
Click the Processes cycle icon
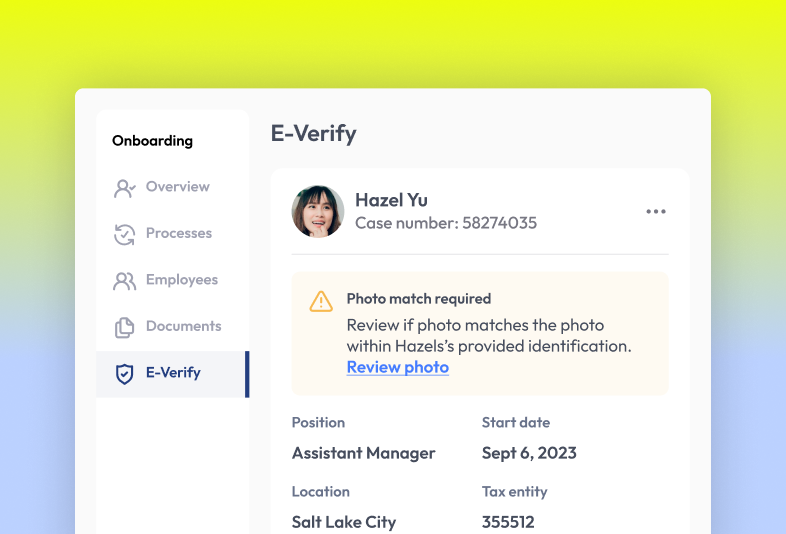(x=125, y=234)
